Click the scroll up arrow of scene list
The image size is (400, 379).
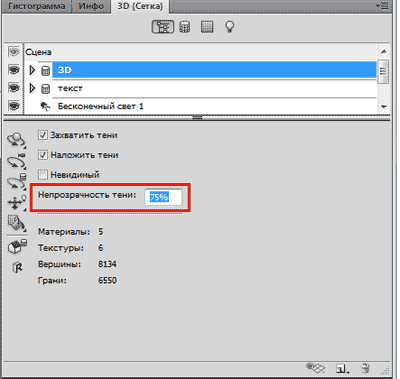click(384, 52)
